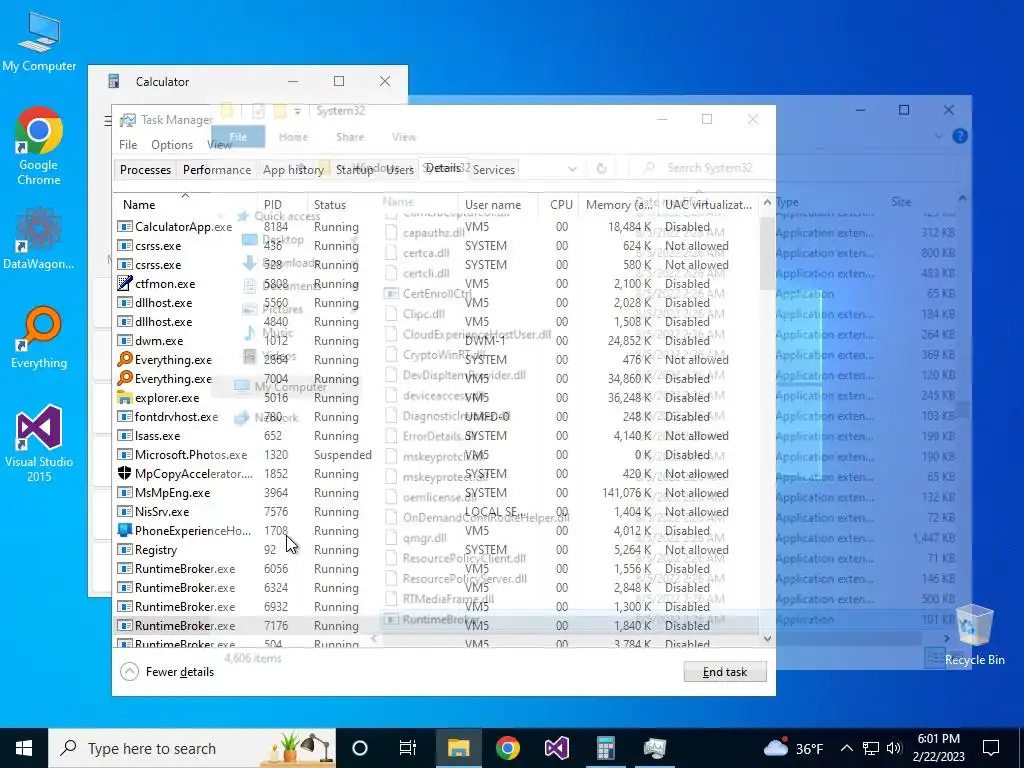
Task: Select the Recycle Bin desktop icon
Action: coord(974,635)
